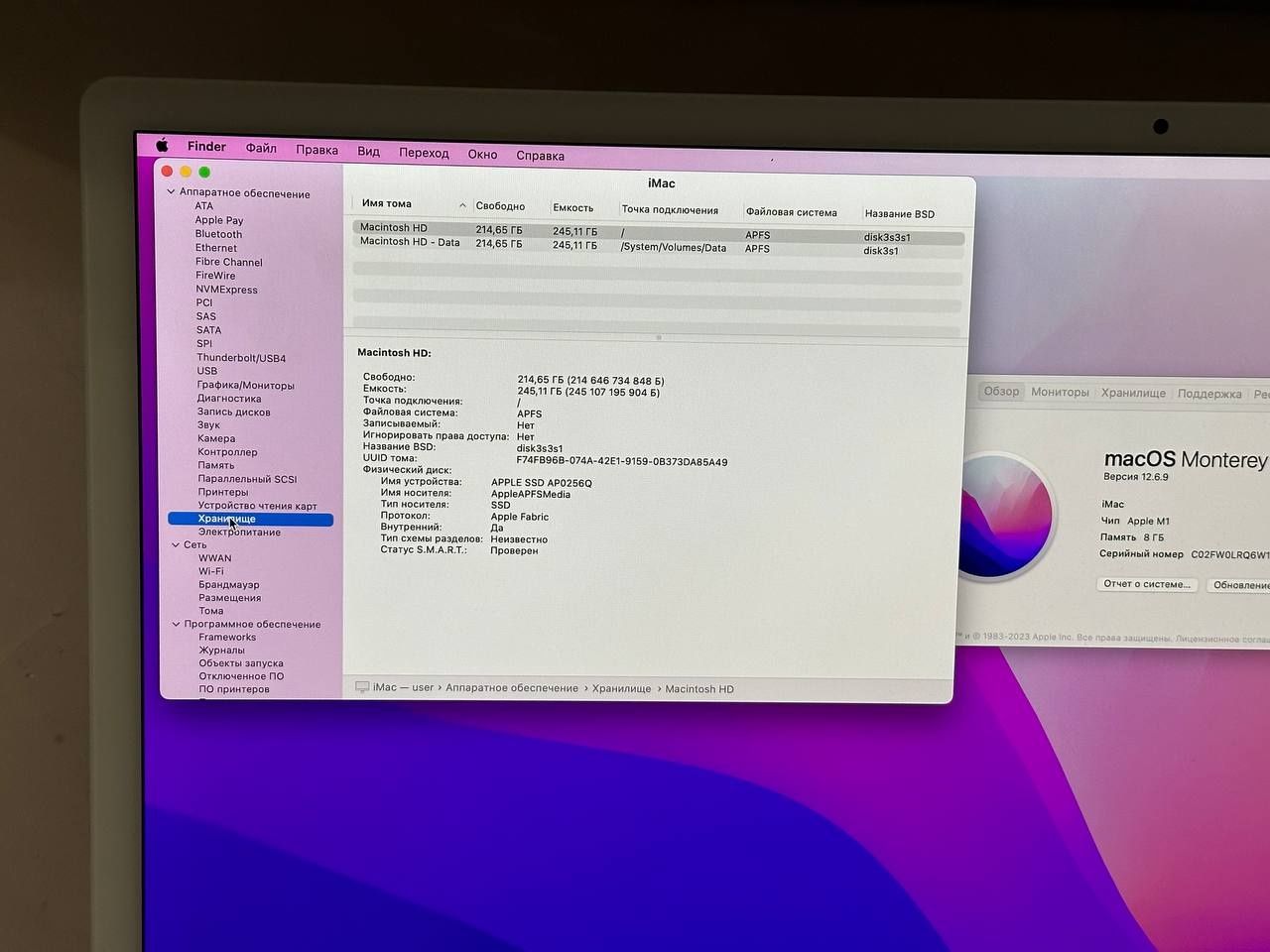Select SATA in the sidebar

coord(208,330)
